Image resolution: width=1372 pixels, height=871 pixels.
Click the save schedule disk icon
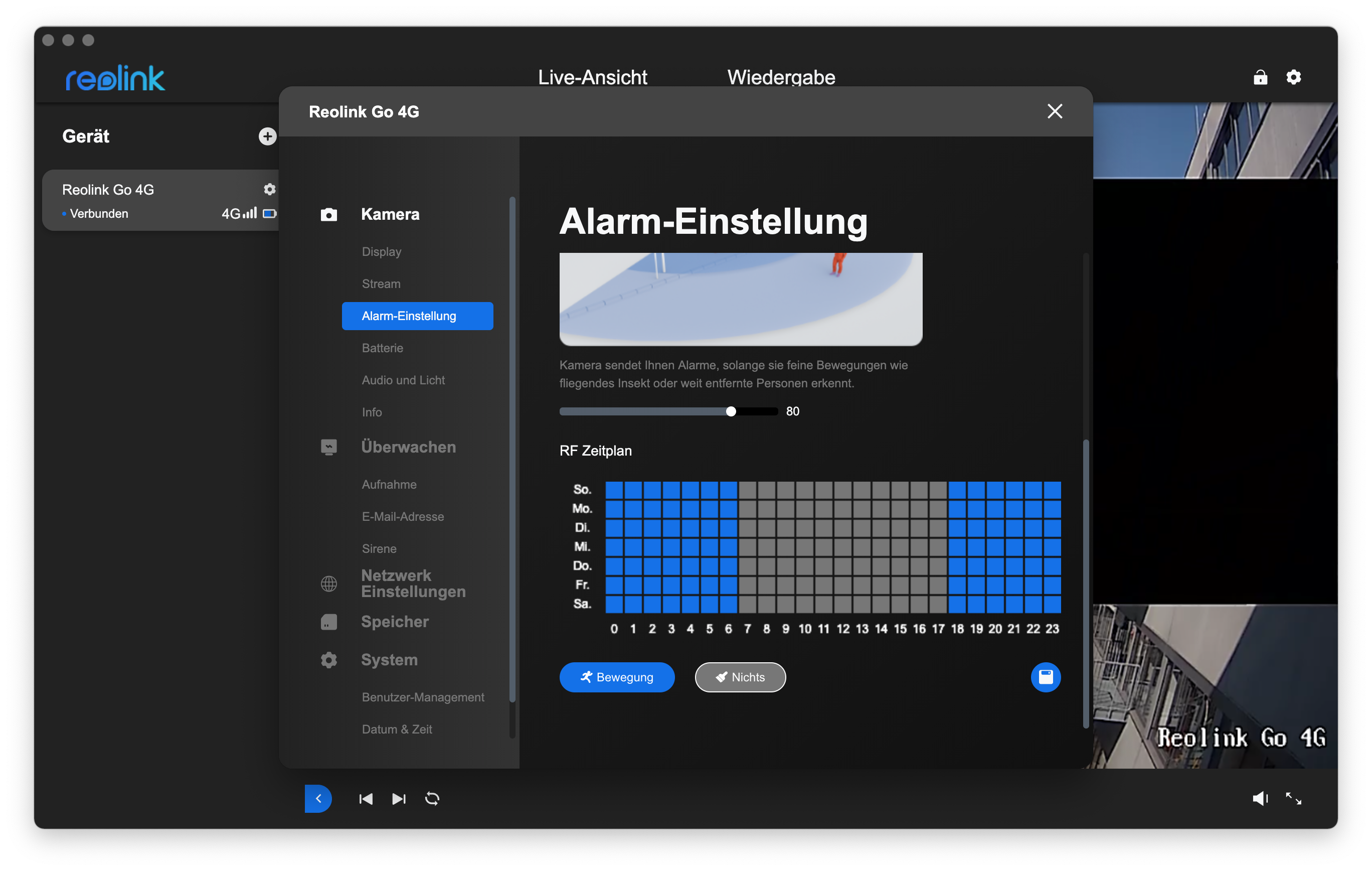pyautogui.click(x=1046, y=677)
